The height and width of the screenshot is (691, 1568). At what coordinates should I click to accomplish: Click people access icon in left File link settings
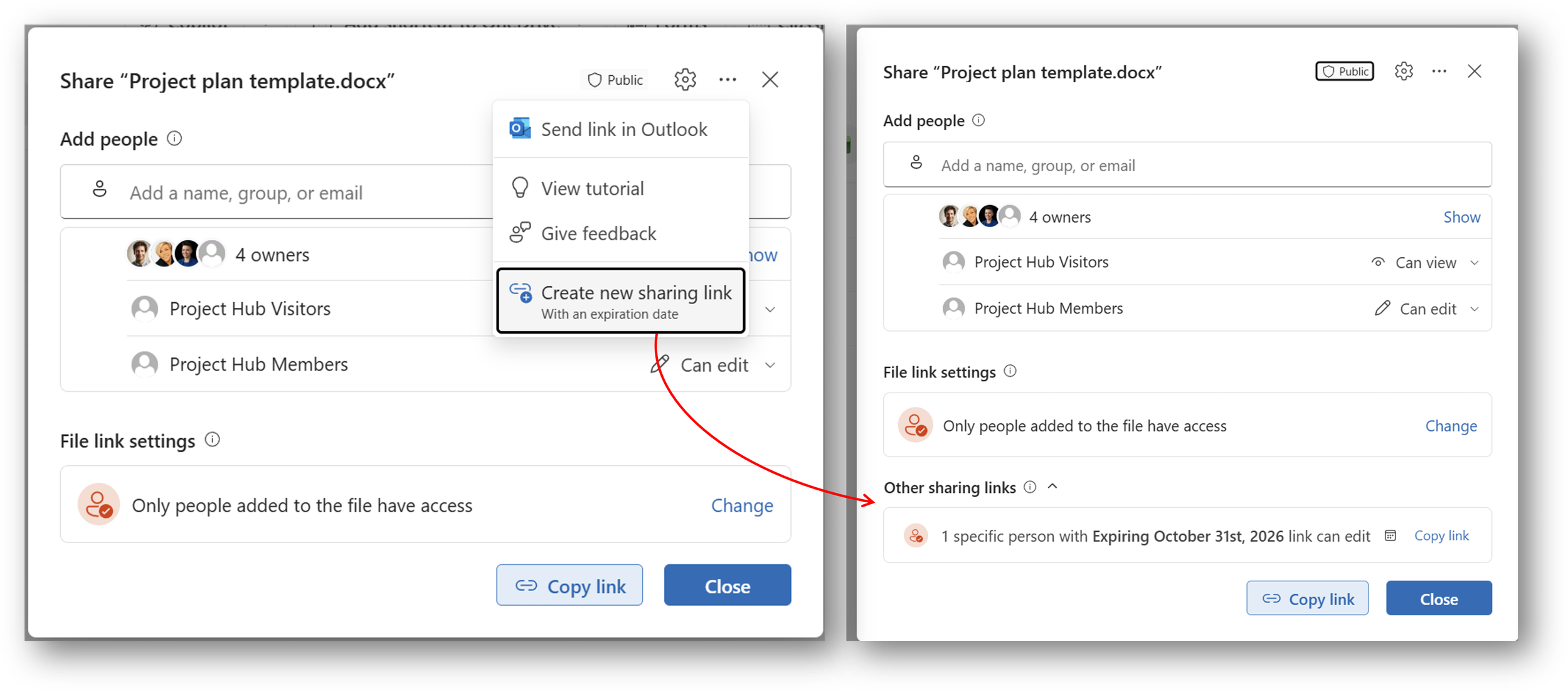coord(98,504)
